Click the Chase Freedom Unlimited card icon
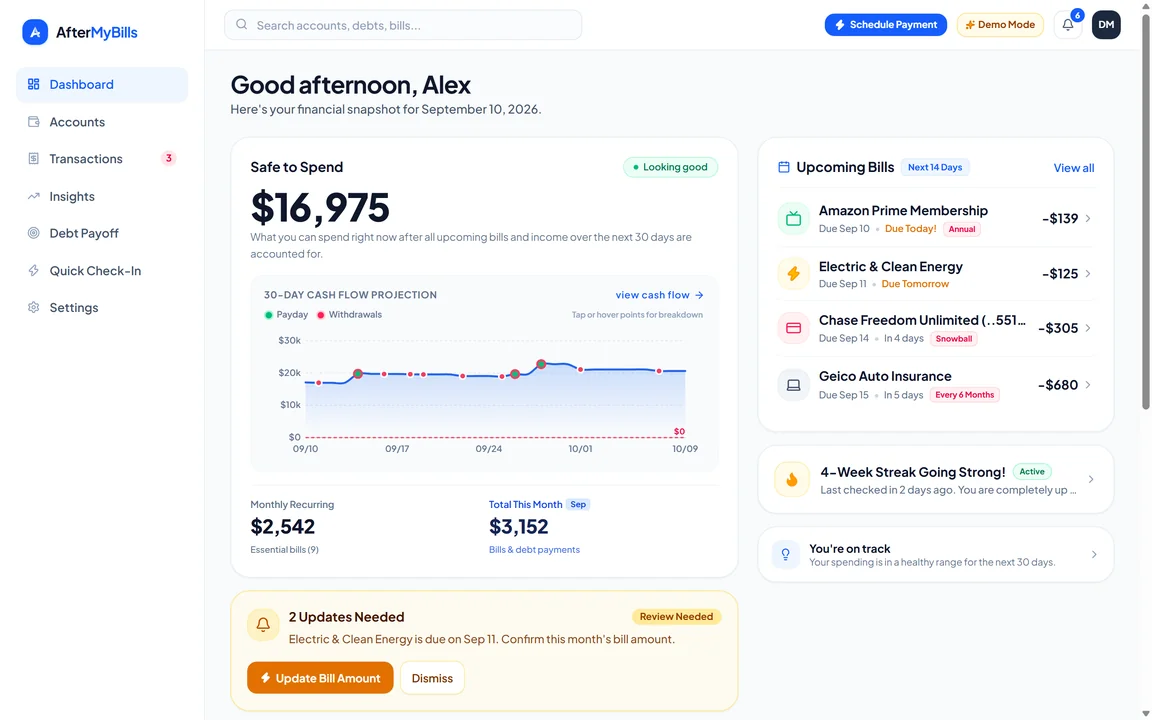The height and width of the screenshot is (720, 1152). pos(793,328)
